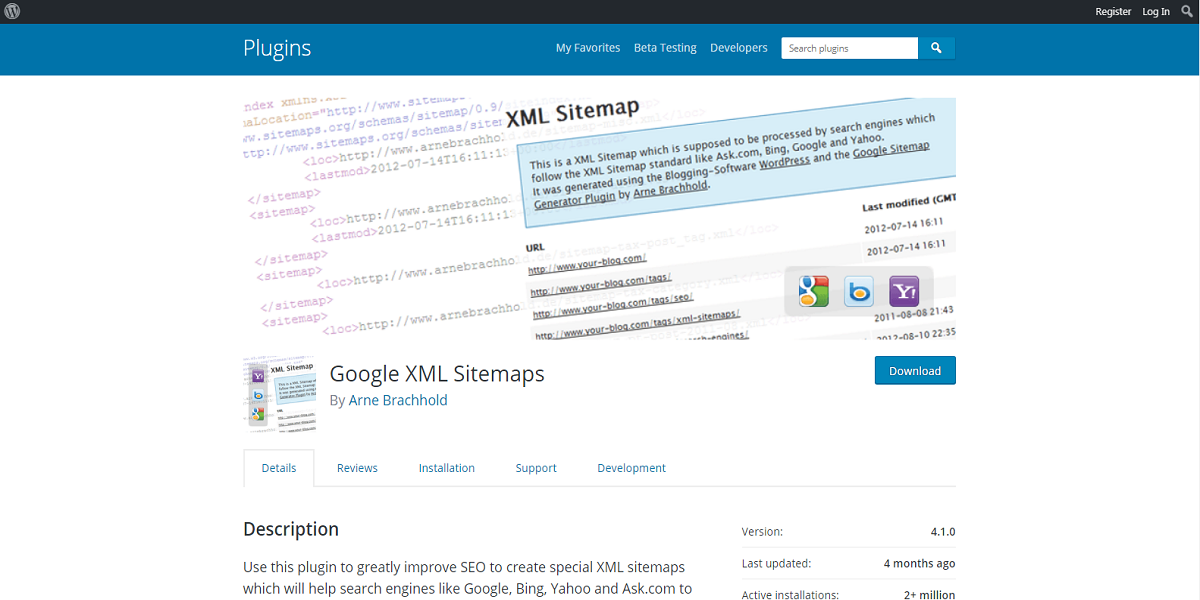Open the admin bar search magnifier
Screen dimensions: 1200x600
(x=1187, y=12)
